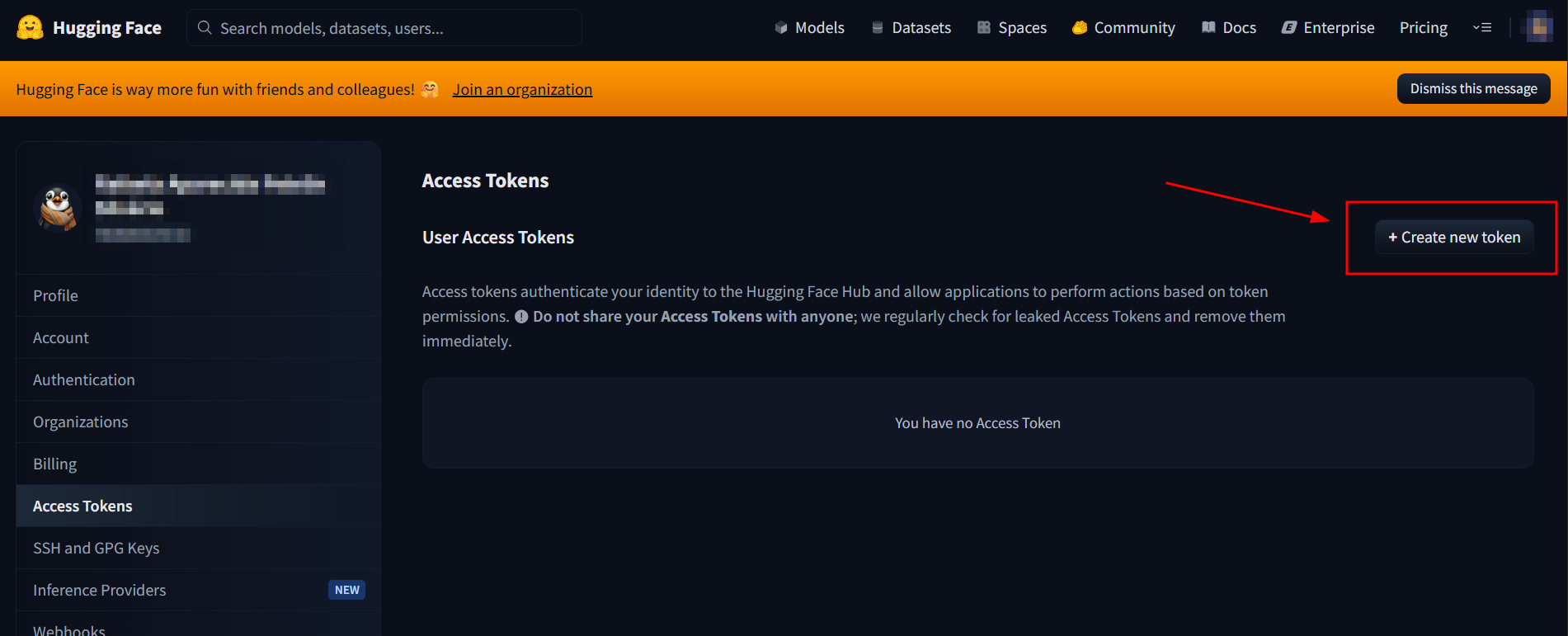Open Profile settings
The image size is (1568, 636).
pos(198,295)
